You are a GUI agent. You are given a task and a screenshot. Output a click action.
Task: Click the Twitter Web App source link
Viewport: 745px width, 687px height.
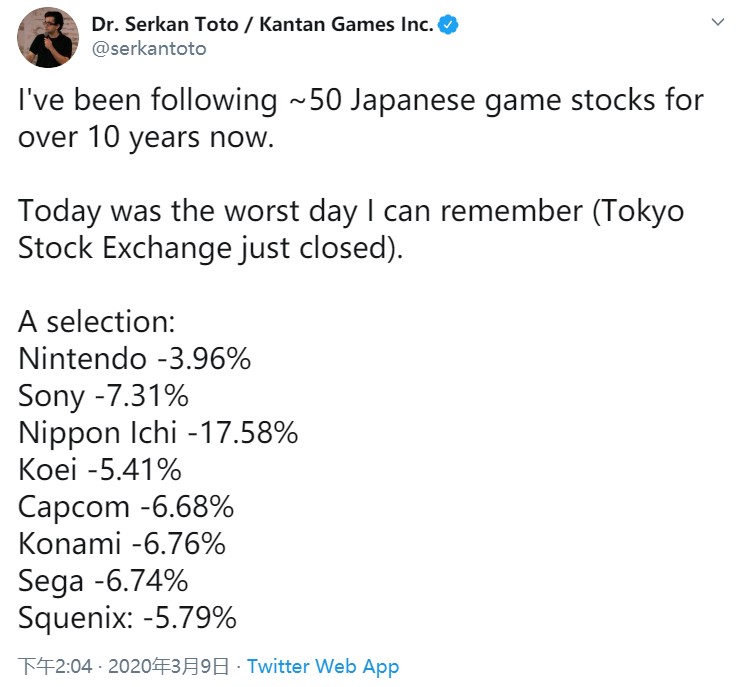323,666
